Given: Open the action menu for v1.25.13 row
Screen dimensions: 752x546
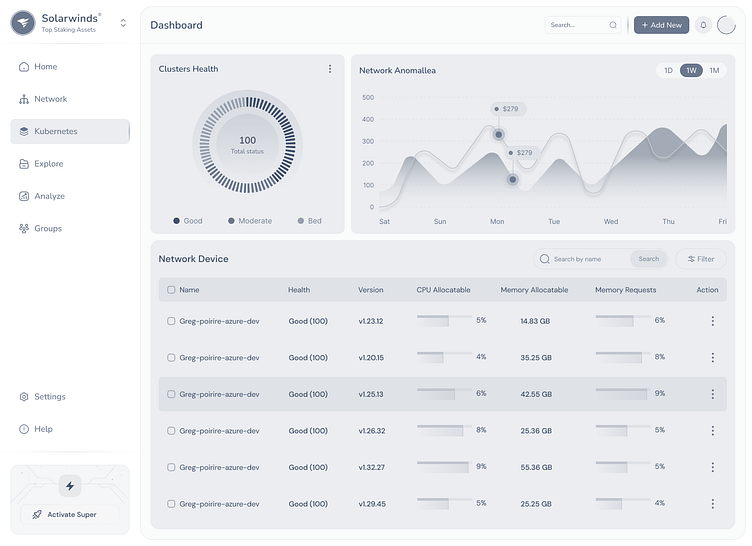Looking at the screenshot, I should click(x=712, y=394).
